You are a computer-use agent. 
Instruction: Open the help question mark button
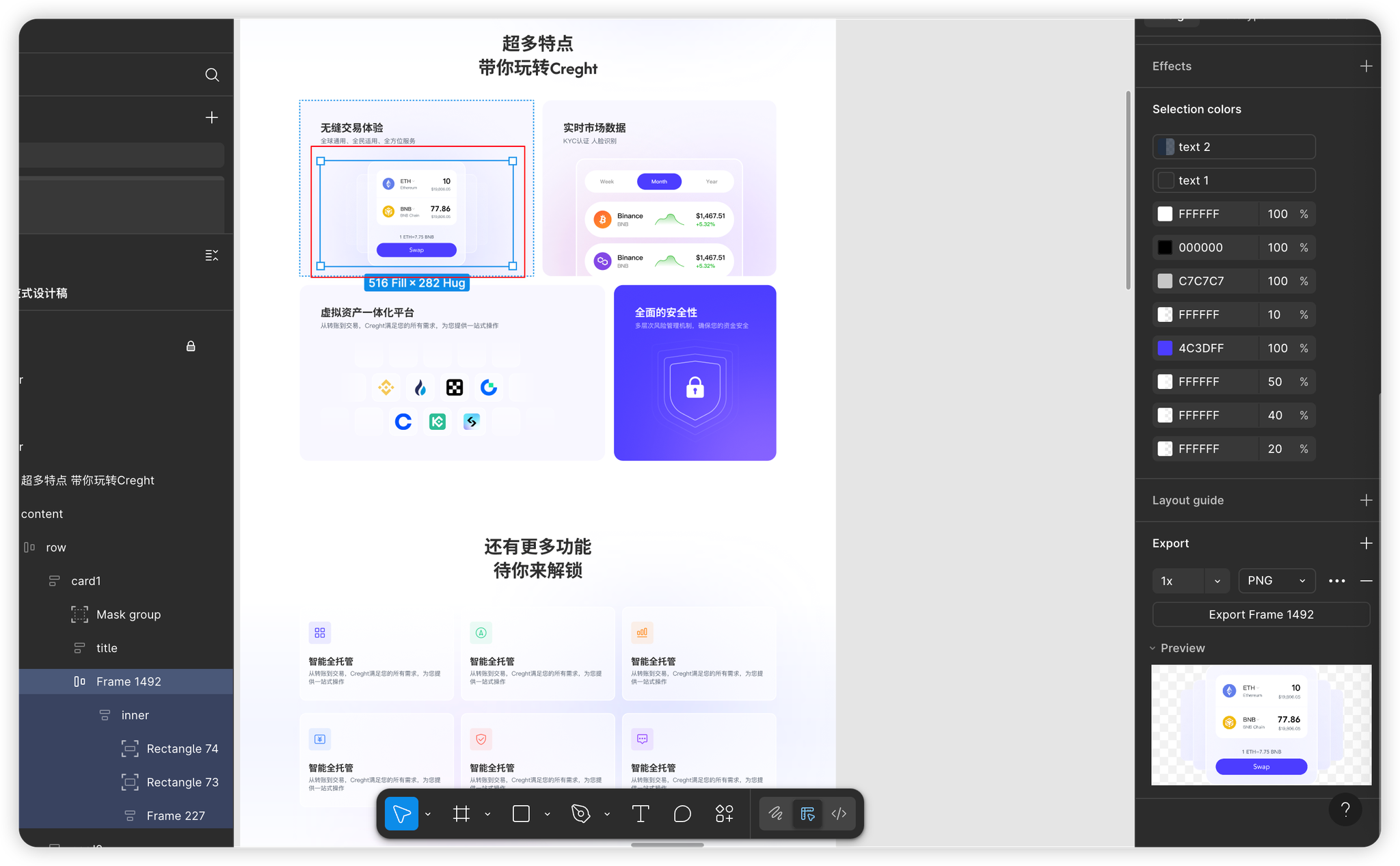[1345, 809]
